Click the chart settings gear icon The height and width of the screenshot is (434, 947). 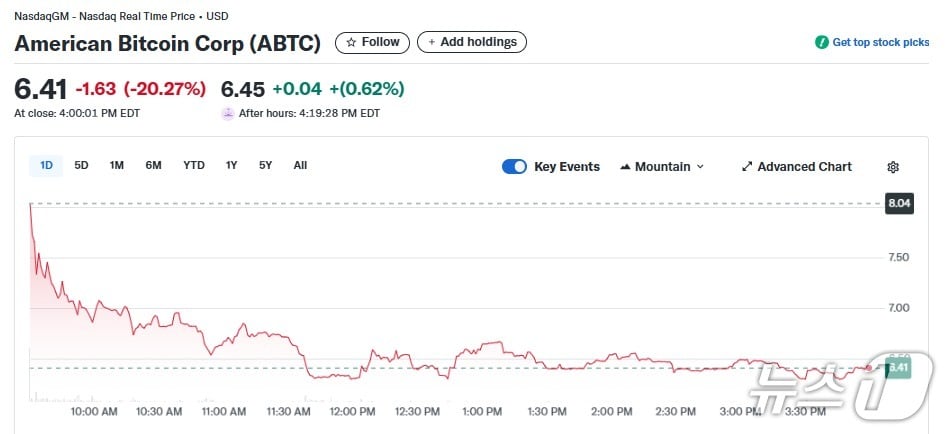tap(893, 167)
